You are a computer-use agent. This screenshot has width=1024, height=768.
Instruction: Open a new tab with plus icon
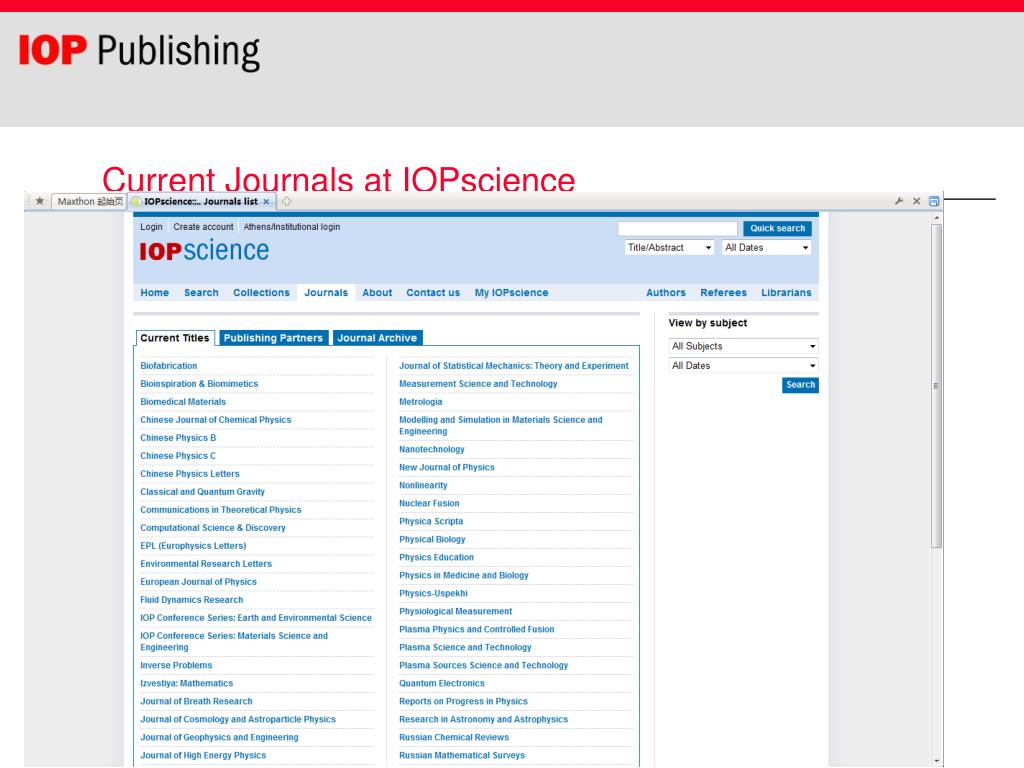pos(287,202)
